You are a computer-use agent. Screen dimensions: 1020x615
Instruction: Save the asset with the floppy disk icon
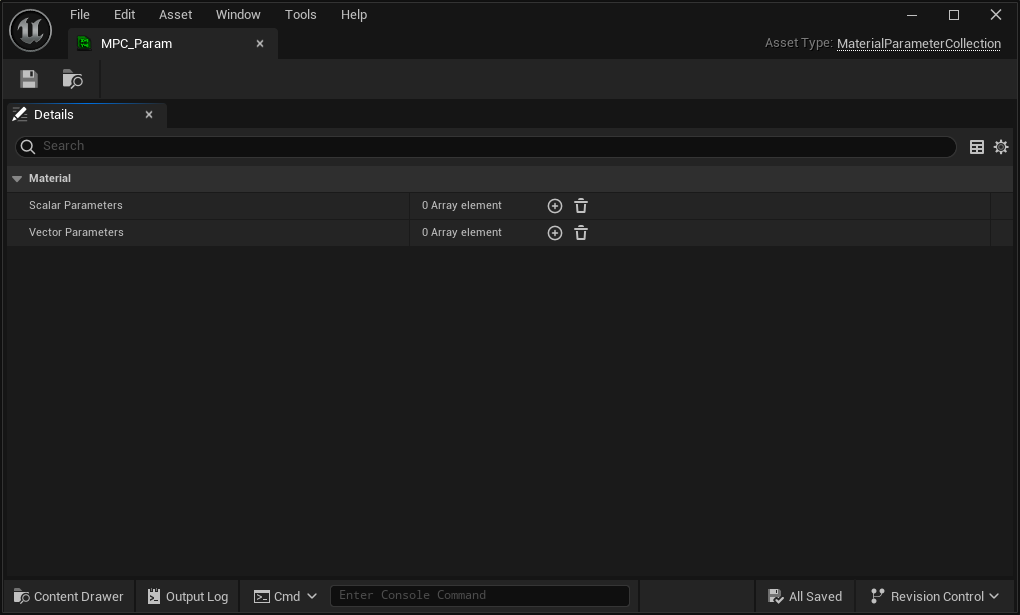click(29, 79)
